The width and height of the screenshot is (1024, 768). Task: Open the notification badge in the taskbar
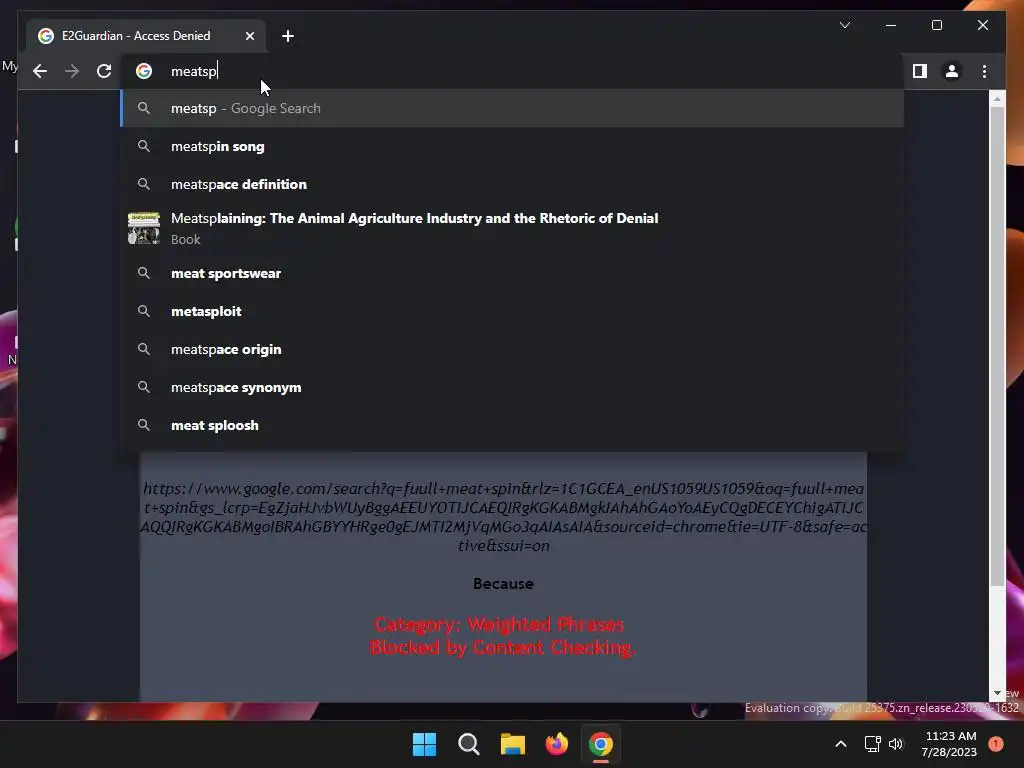(x=996, y=744)
